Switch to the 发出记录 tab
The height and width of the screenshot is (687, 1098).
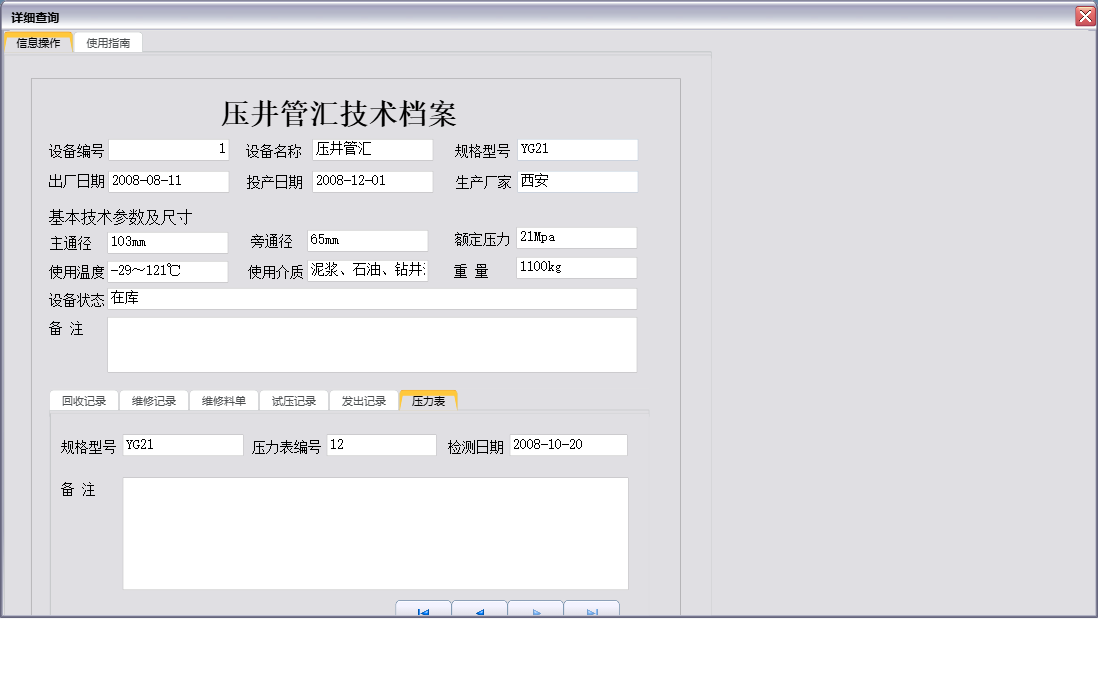coord(363,398)
